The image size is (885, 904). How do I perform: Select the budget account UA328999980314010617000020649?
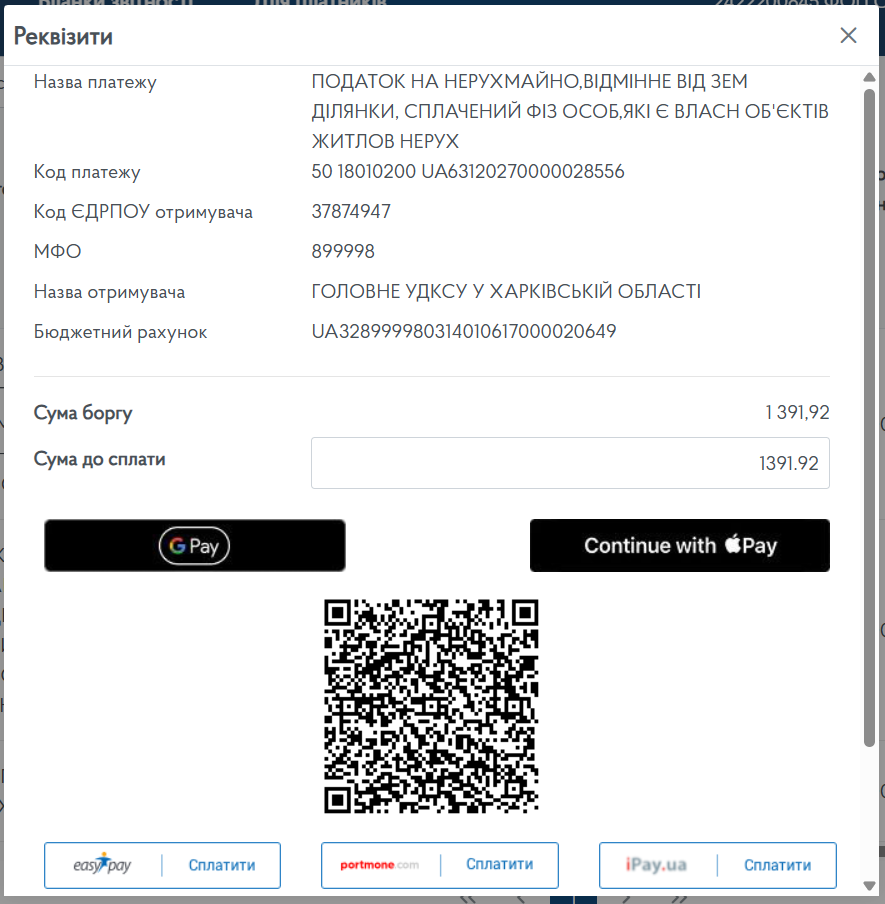464,332
